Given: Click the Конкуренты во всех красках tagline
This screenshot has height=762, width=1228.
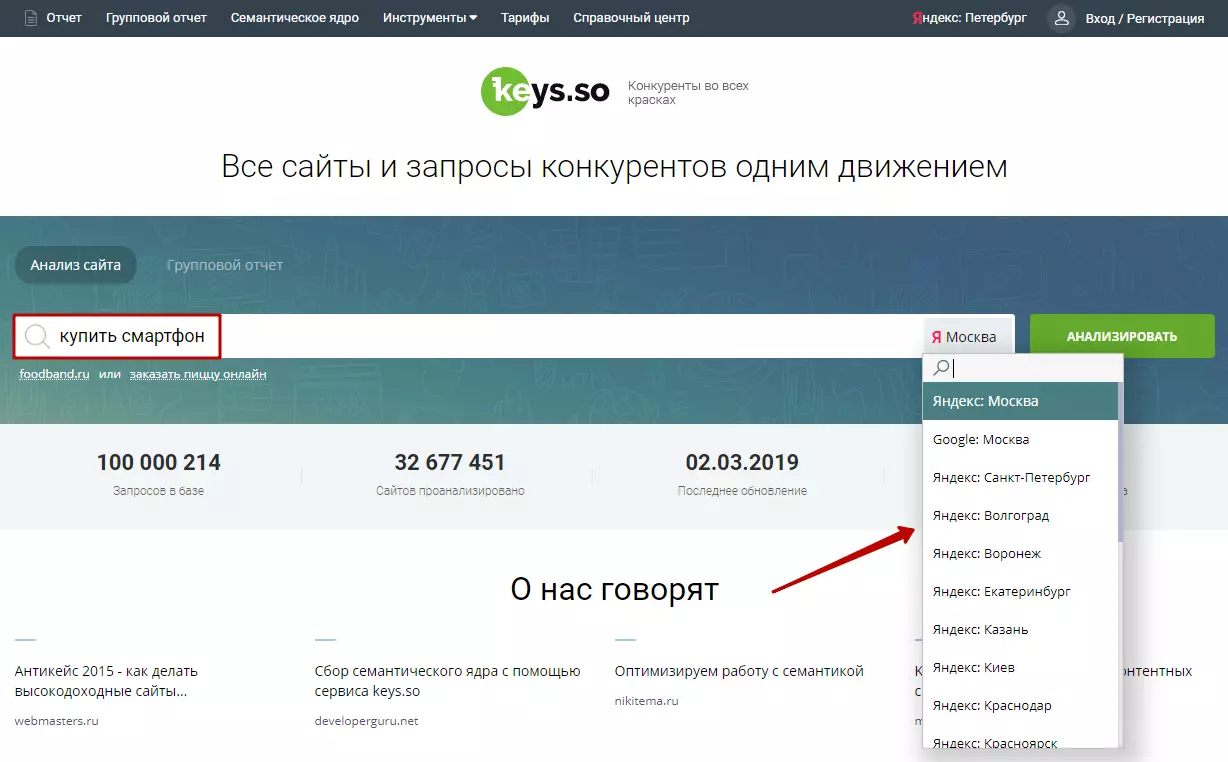Looking at the screenshot, I should pos(688,93).
